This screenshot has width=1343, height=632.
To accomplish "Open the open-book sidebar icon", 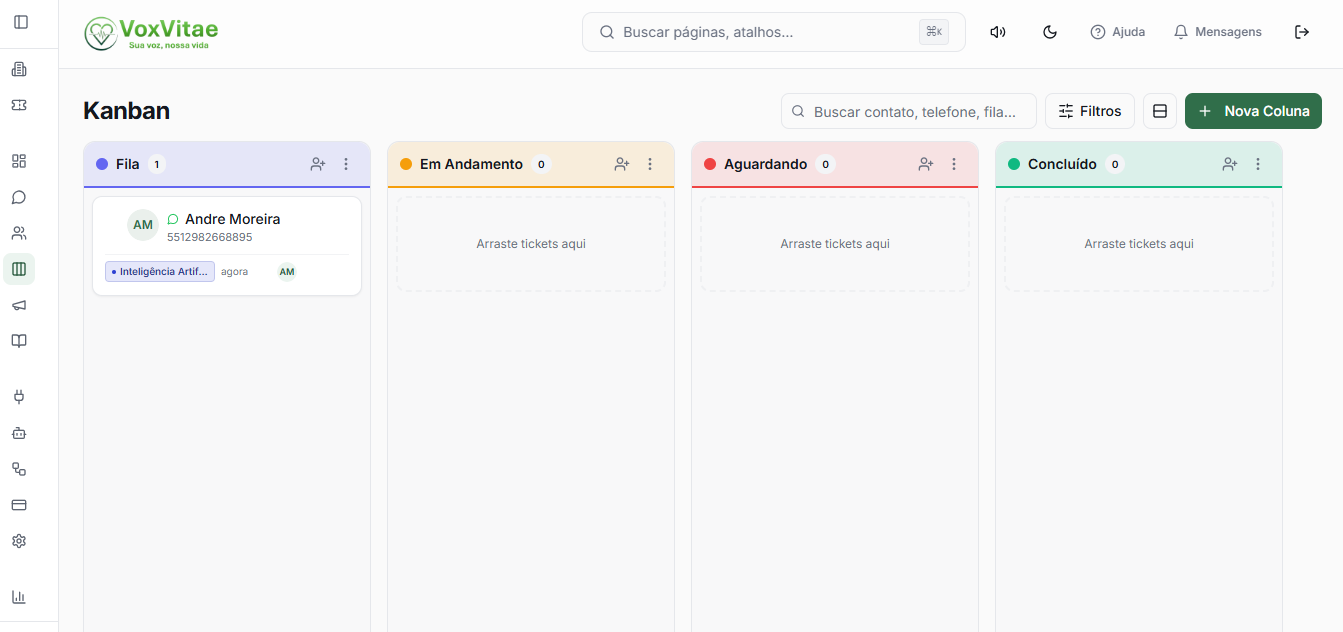I will 19,341.
